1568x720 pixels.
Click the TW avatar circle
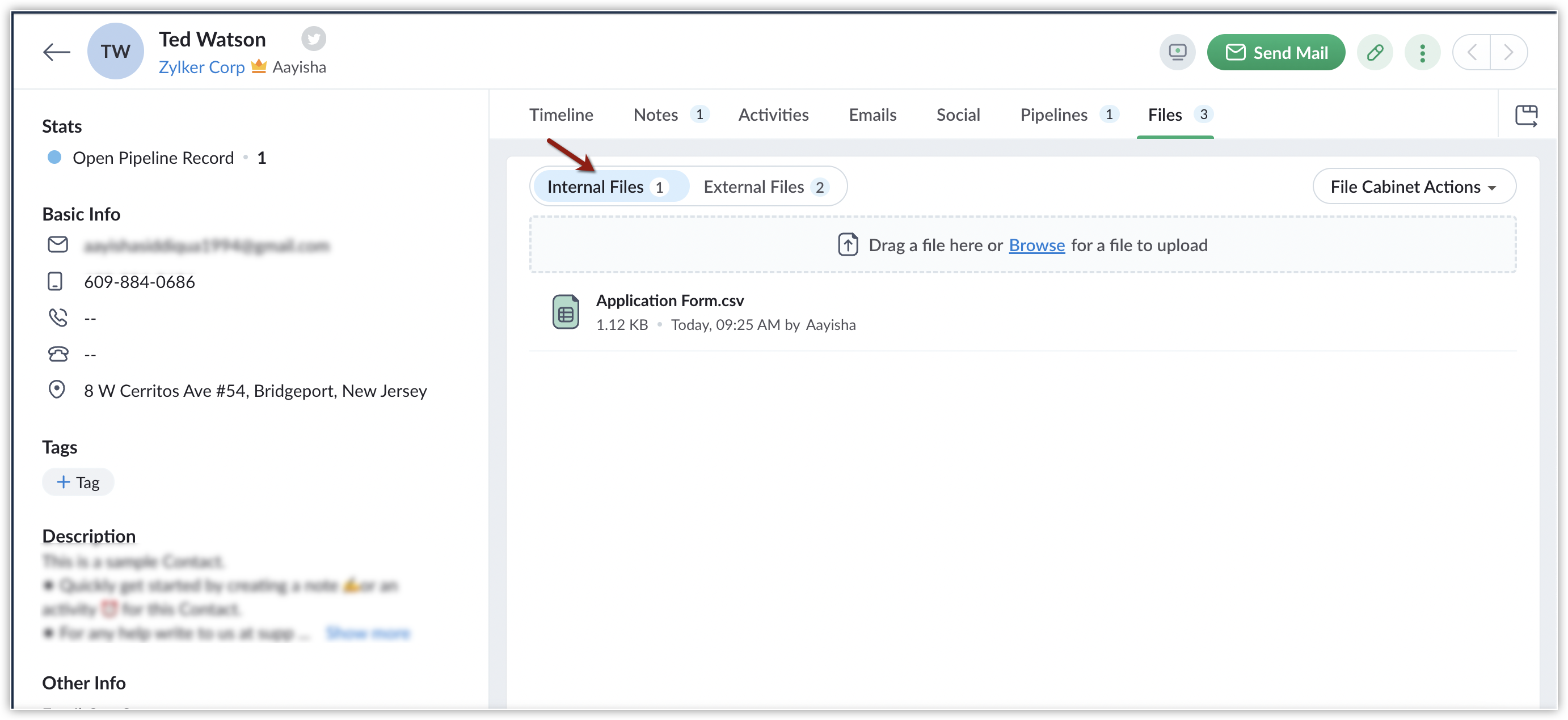[115, 52]
